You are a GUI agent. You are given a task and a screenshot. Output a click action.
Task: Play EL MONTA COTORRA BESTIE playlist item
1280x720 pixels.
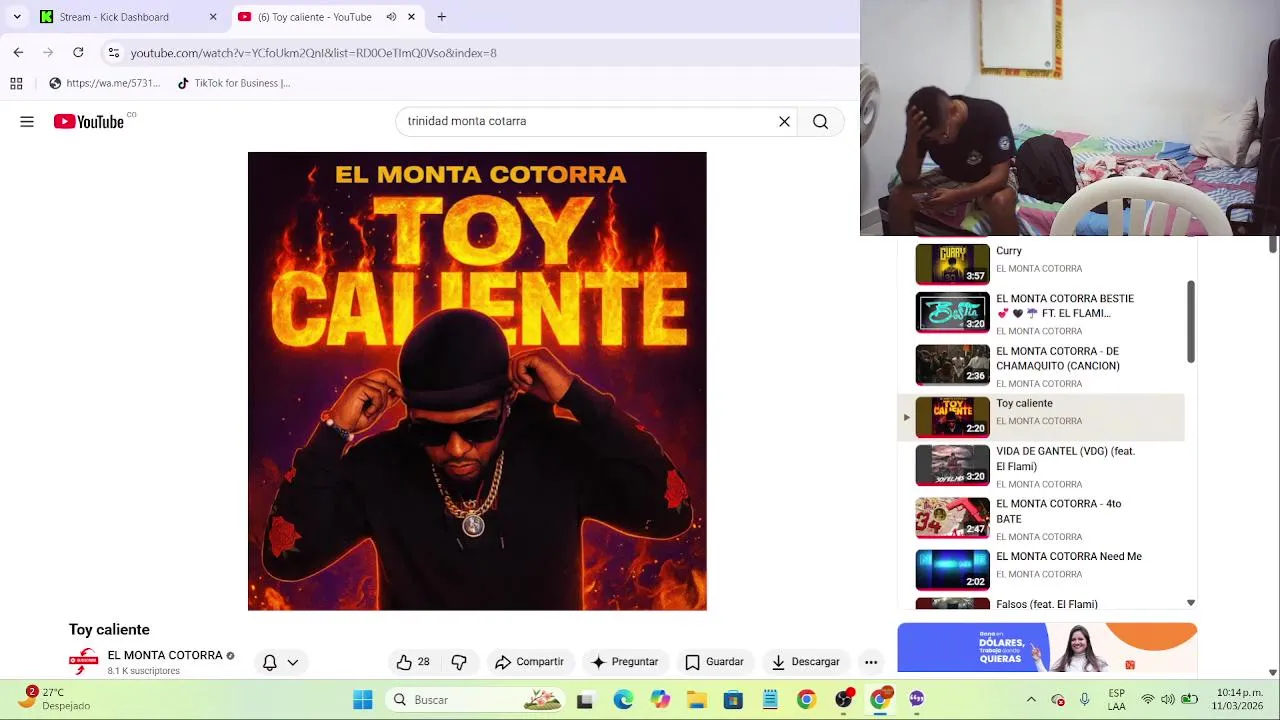(x=1041, y=313)
